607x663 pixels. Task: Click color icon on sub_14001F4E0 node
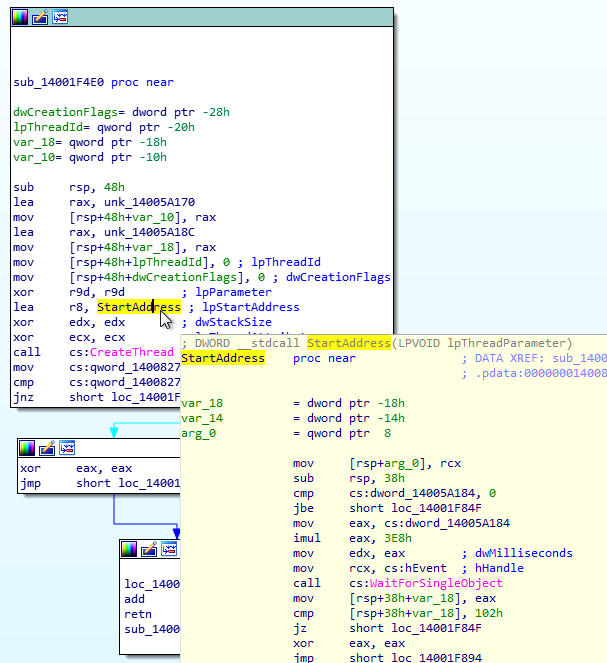click(20, 17)
